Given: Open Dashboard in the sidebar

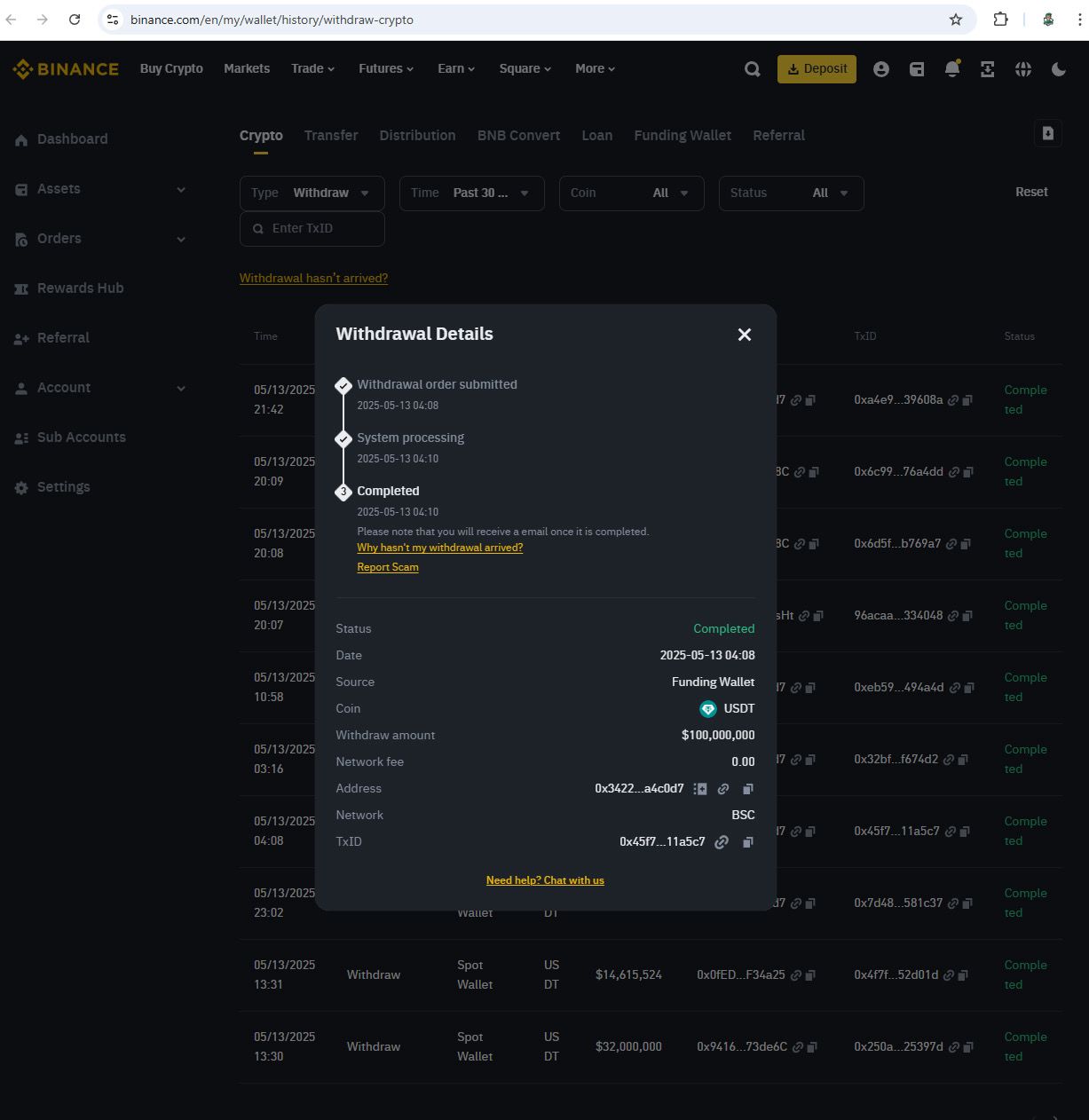Looking at the screenshot, I should (x=61, y=139).
